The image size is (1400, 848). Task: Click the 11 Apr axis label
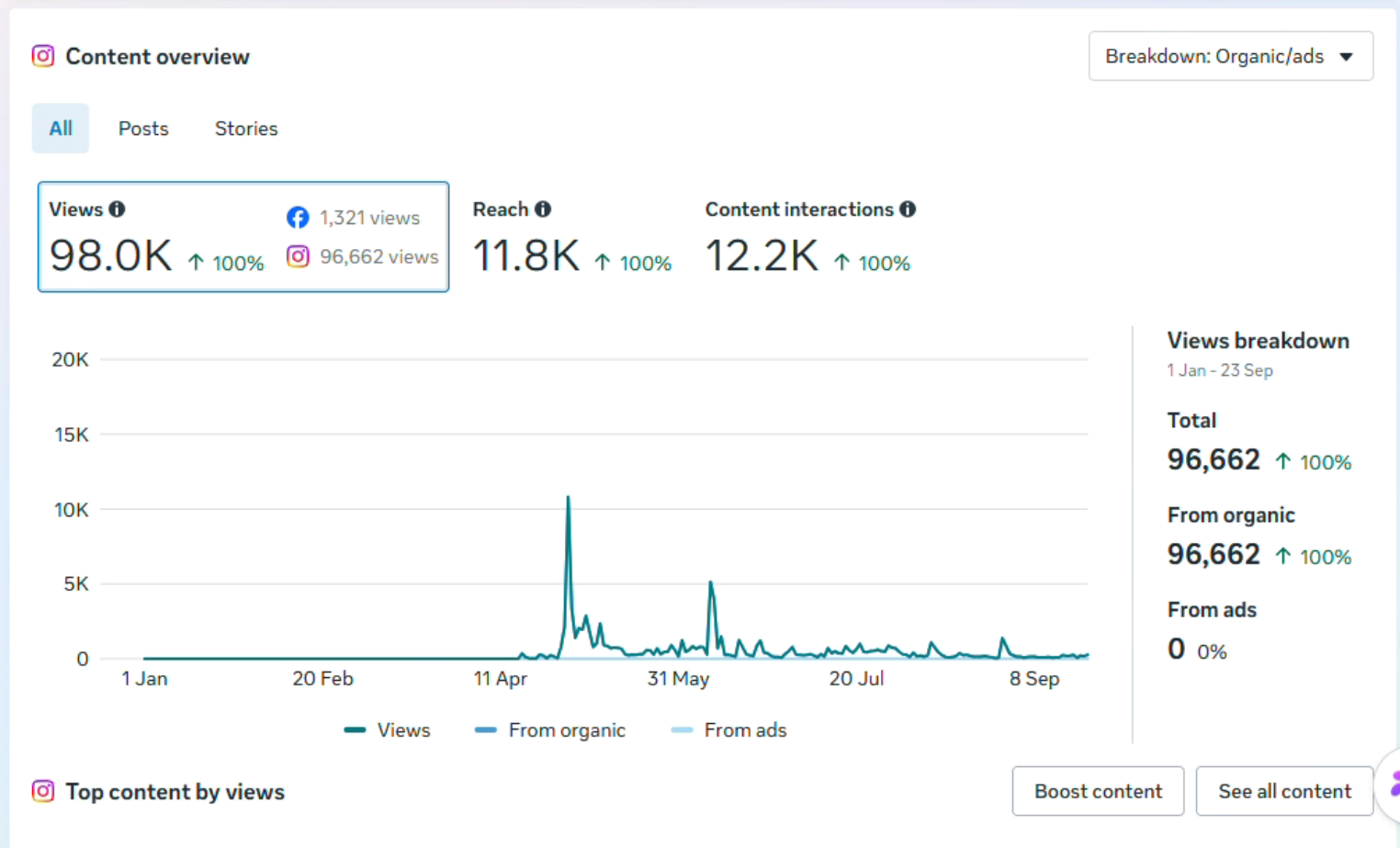(x=501, y=679)
